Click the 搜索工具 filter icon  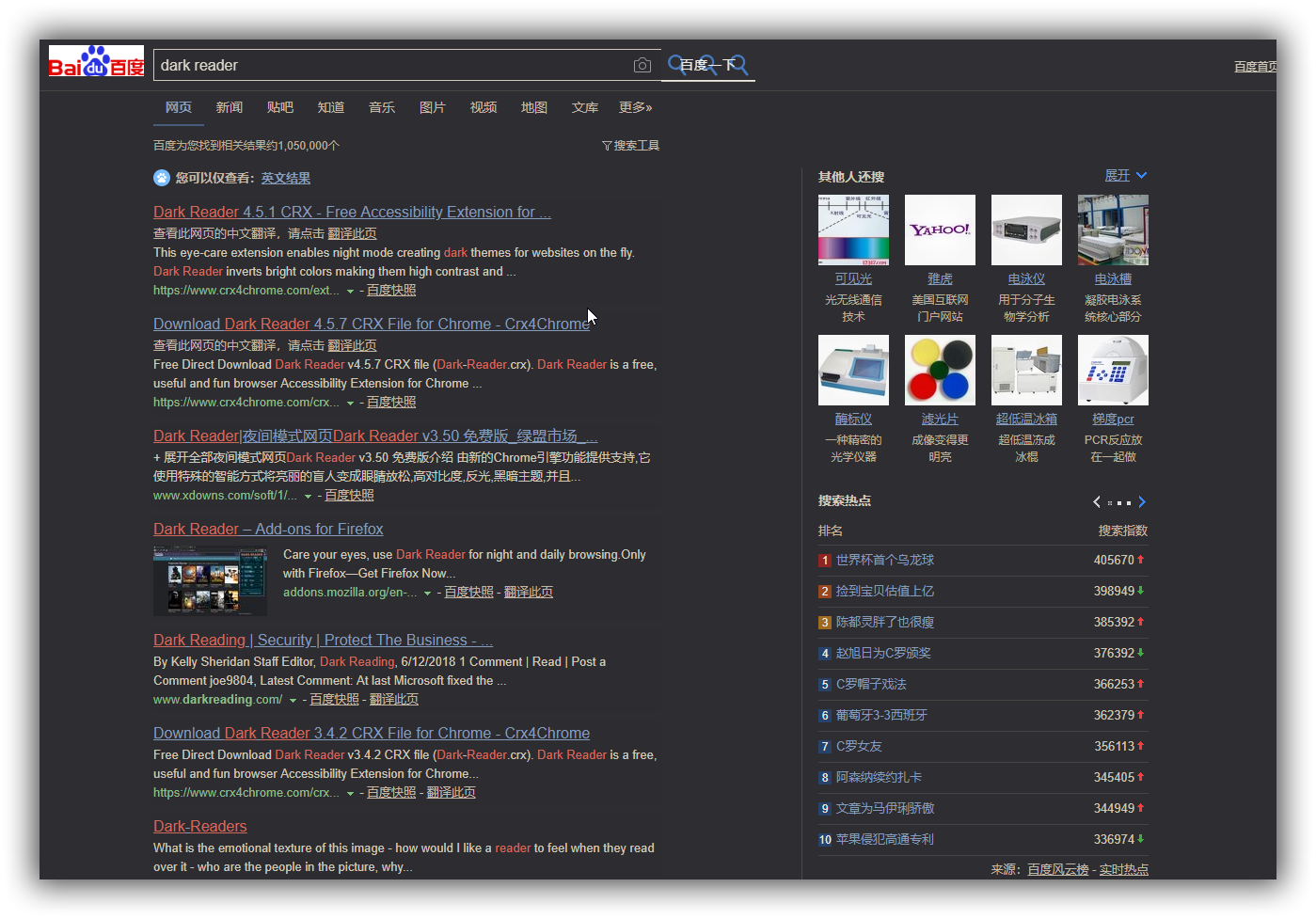pos(607,146)
